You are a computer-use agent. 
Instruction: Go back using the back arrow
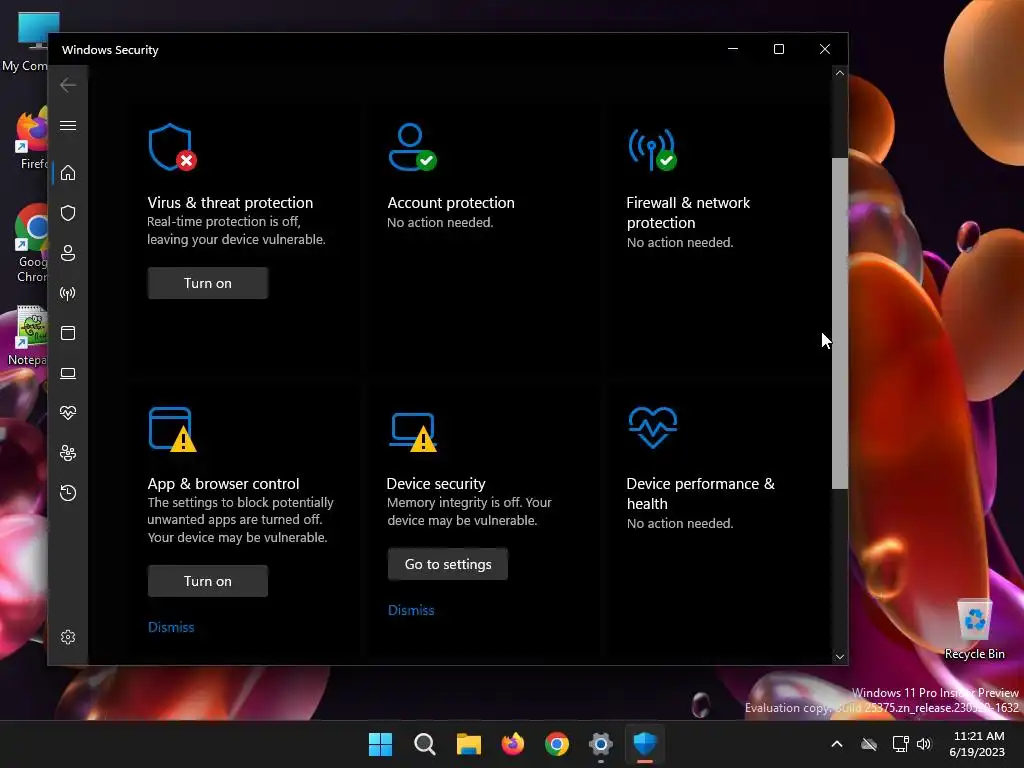[68, 85]
